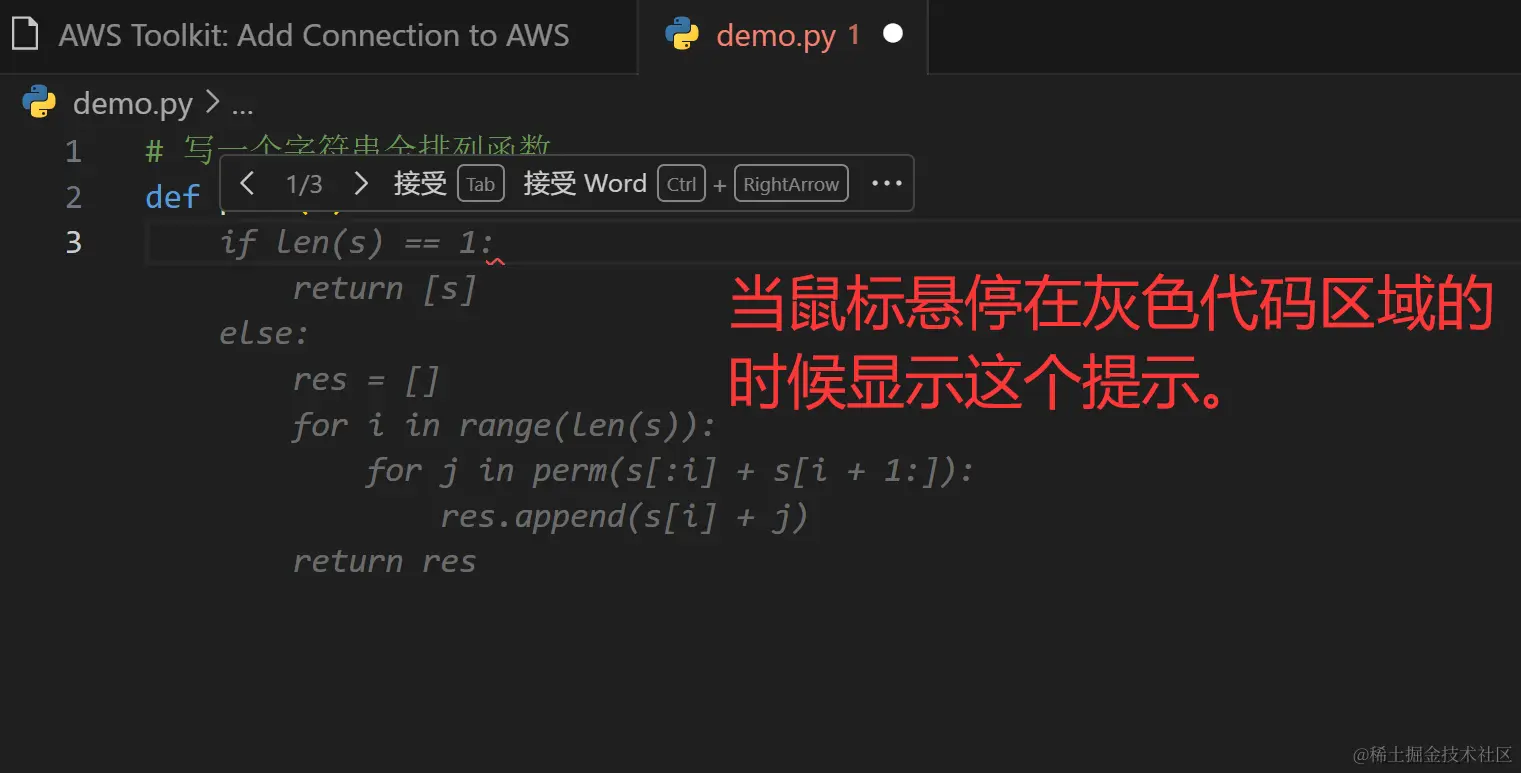Click the def keyword on line 2
This screenshot has width=1521, height=773.
point(173,197)
